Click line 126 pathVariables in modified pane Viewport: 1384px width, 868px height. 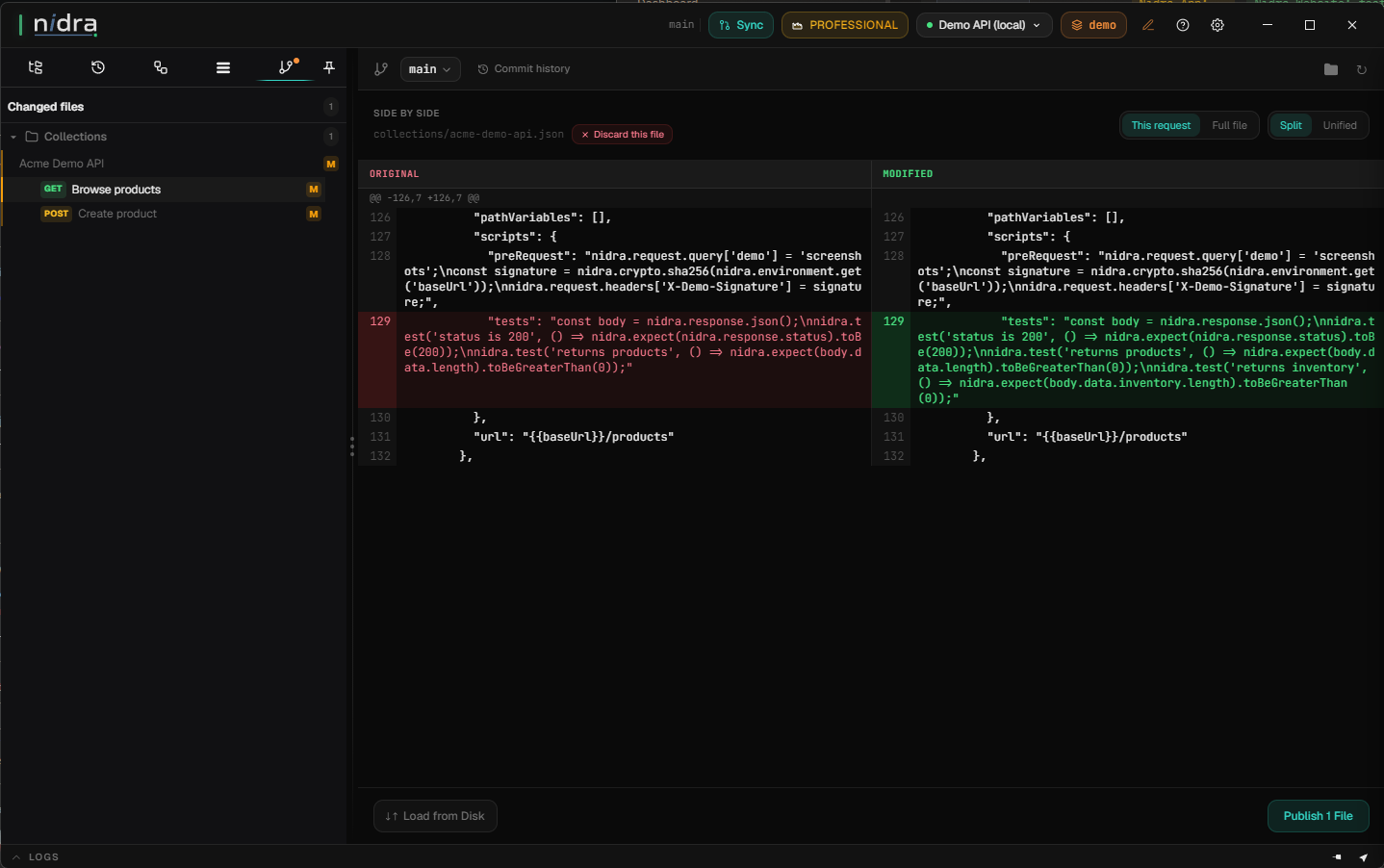click(1056, 217)
